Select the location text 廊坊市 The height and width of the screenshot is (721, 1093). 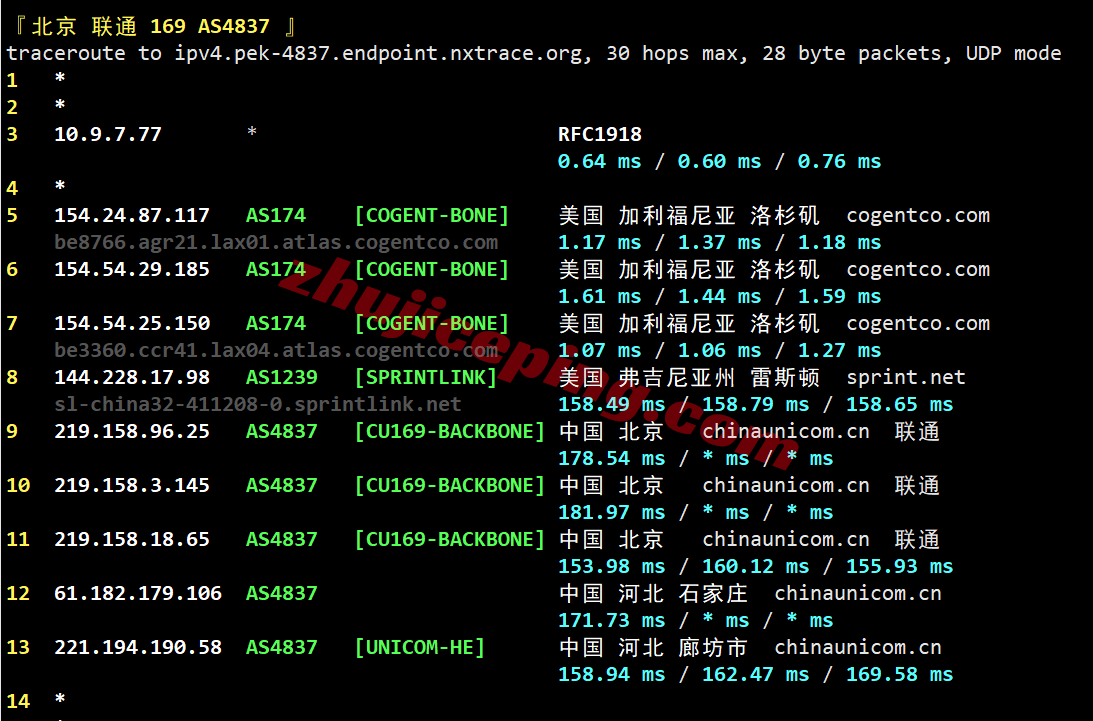[713, 647]
